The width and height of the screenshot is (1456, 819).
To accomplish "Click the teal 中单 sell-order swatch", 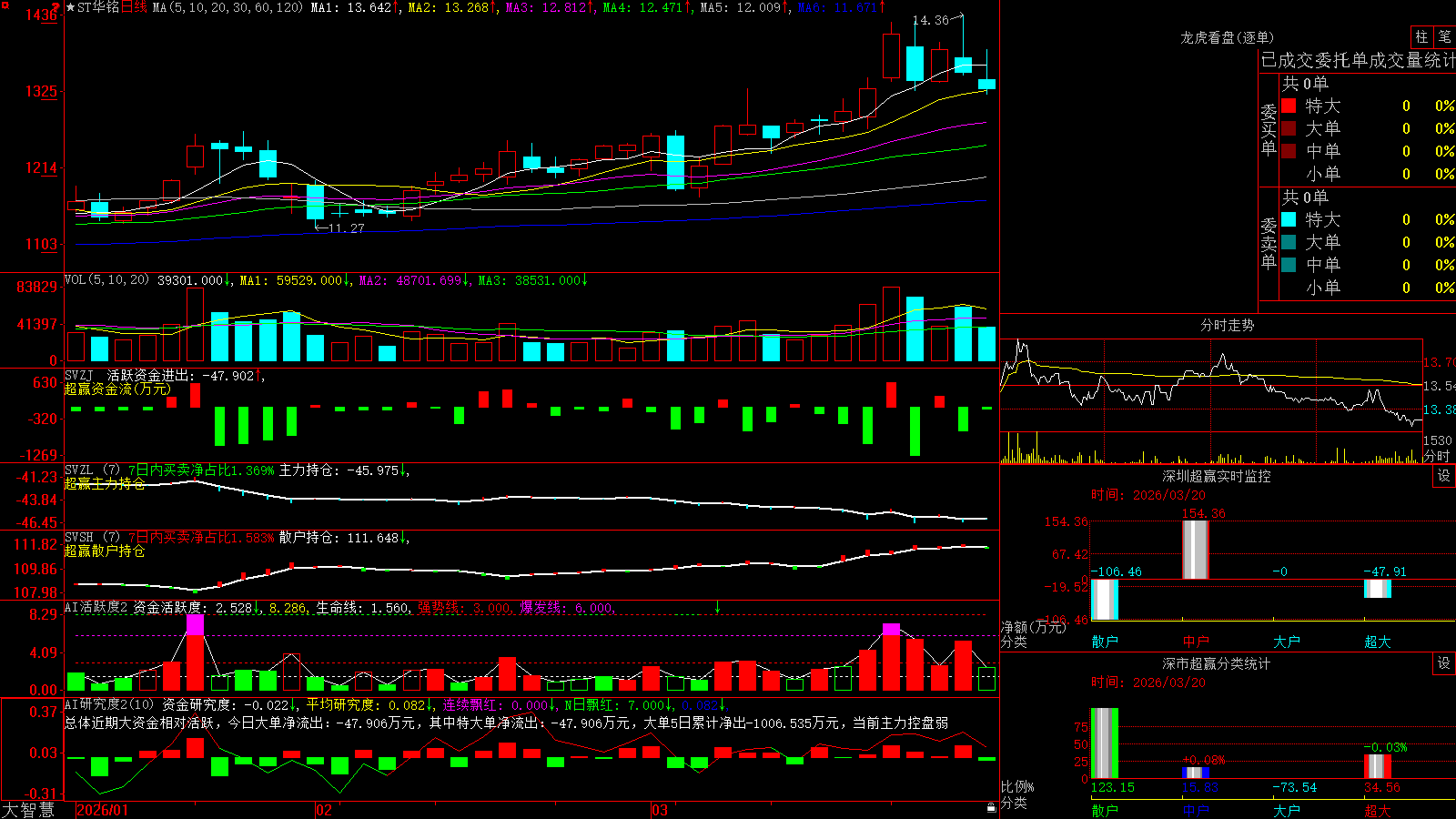I will coord(1289,265).
